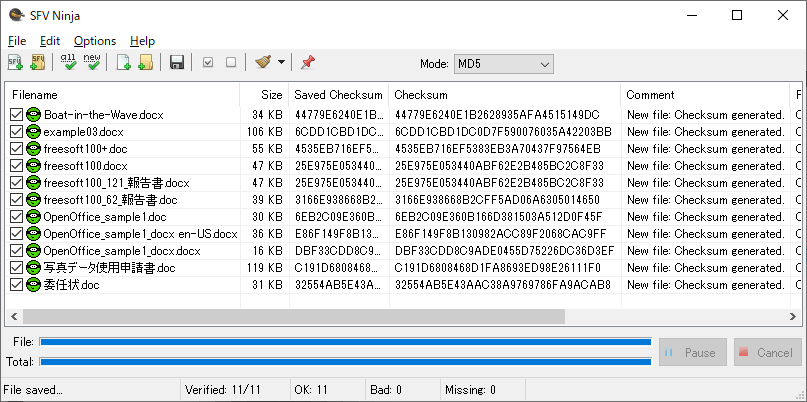Open the Edit menu
Screen dimensions: 807x402
tap(50, 41)
